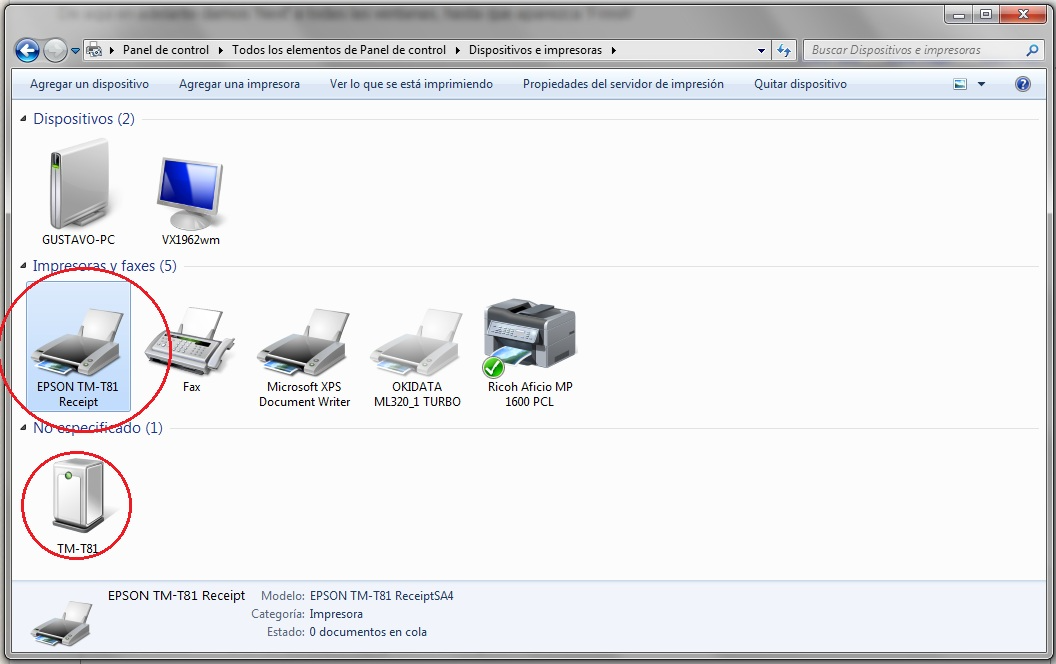1056x664 pixels.
Task: Collapse the Dispositivos (2) group
Action: [x=23, y=119]
